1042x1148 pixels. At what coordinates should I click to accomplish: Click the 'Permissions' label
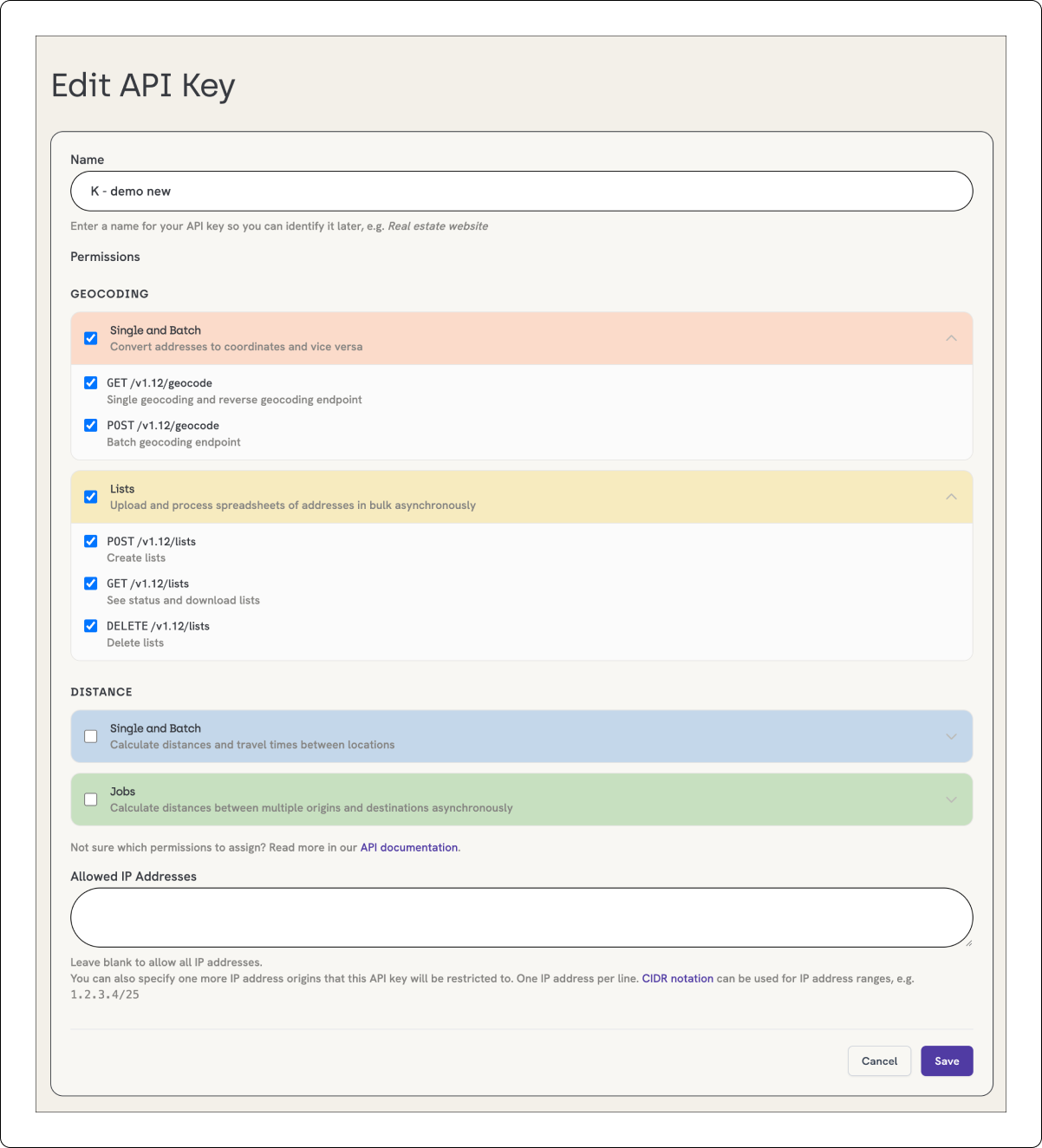pyautogui.click(x=105, y=257)
